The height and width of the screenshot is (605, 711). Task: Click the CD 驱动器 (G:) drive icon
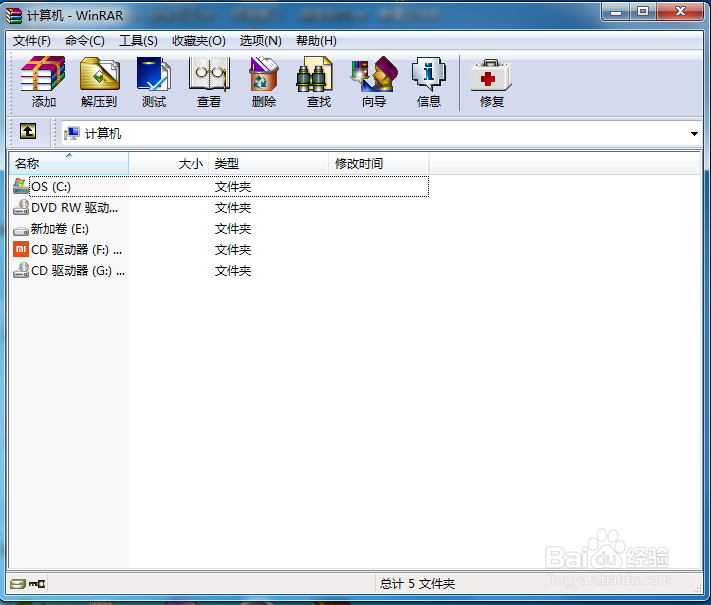pos(21,270)
